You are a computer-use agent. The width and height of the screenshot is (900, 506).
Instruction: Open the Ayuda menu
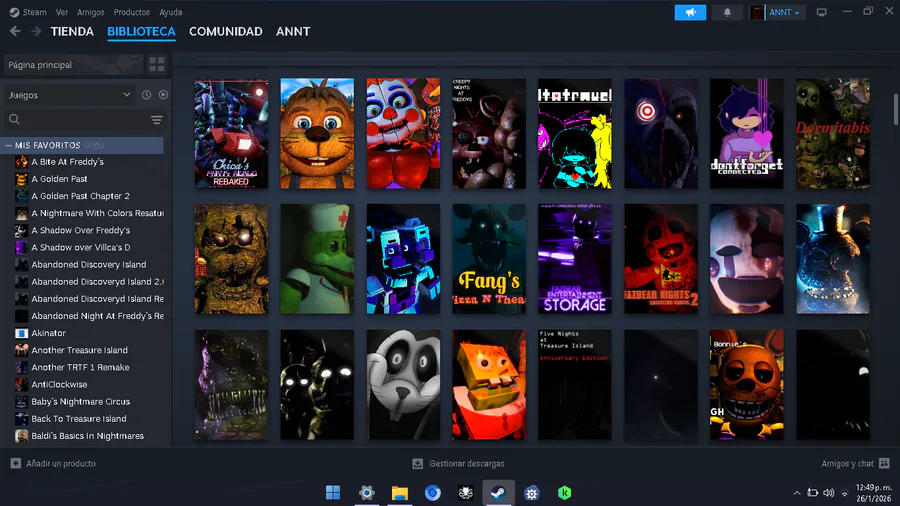(x=170, y=12)
